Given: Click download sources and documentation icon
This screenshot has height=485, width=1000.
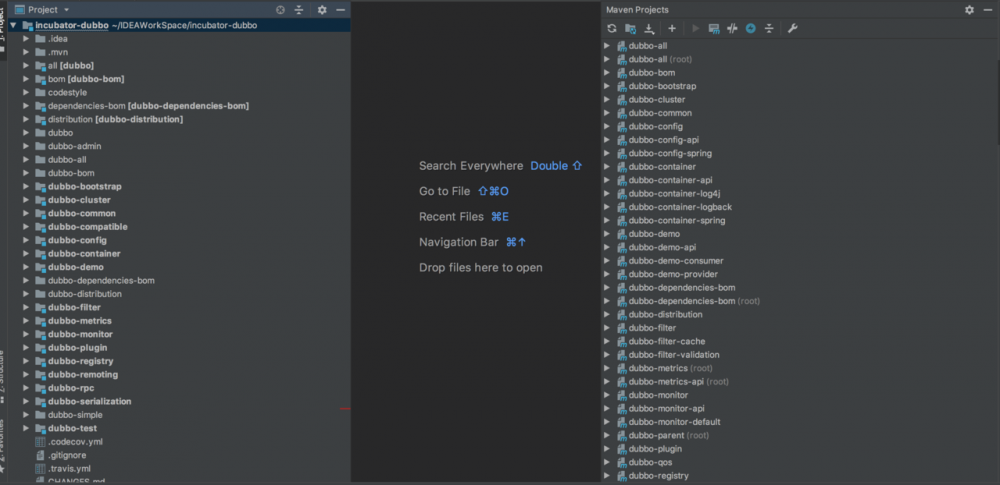Looking at the screenshot, I should (x=649, y=29).
